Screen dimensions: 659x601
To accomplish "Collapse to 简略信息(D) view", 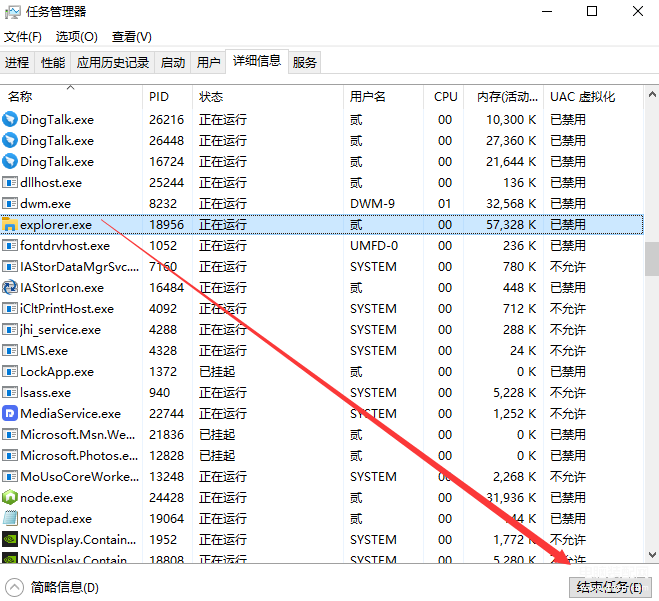I will pyautogui.click(x=52, y=587).
